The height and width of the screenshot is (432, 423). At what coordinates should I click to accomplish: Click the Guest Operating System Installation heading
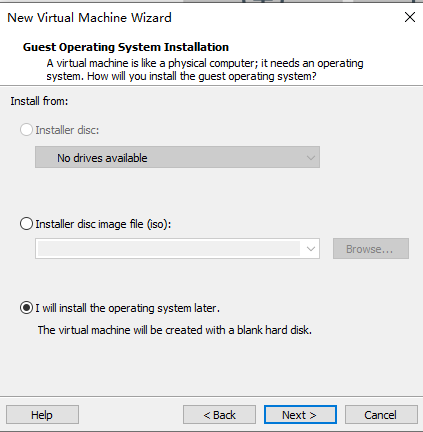(x=126, y=47)
